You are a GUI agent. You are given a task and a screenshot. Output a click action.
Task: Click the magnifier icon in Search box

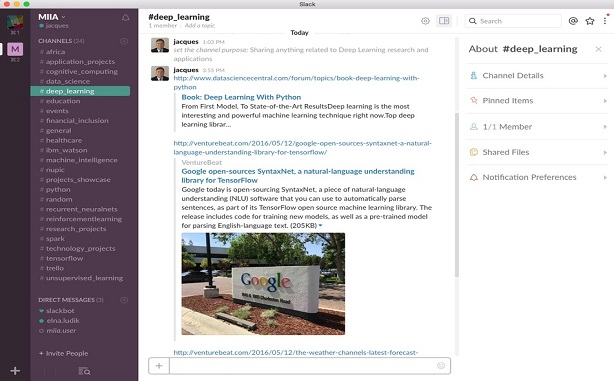click(473, 21)
